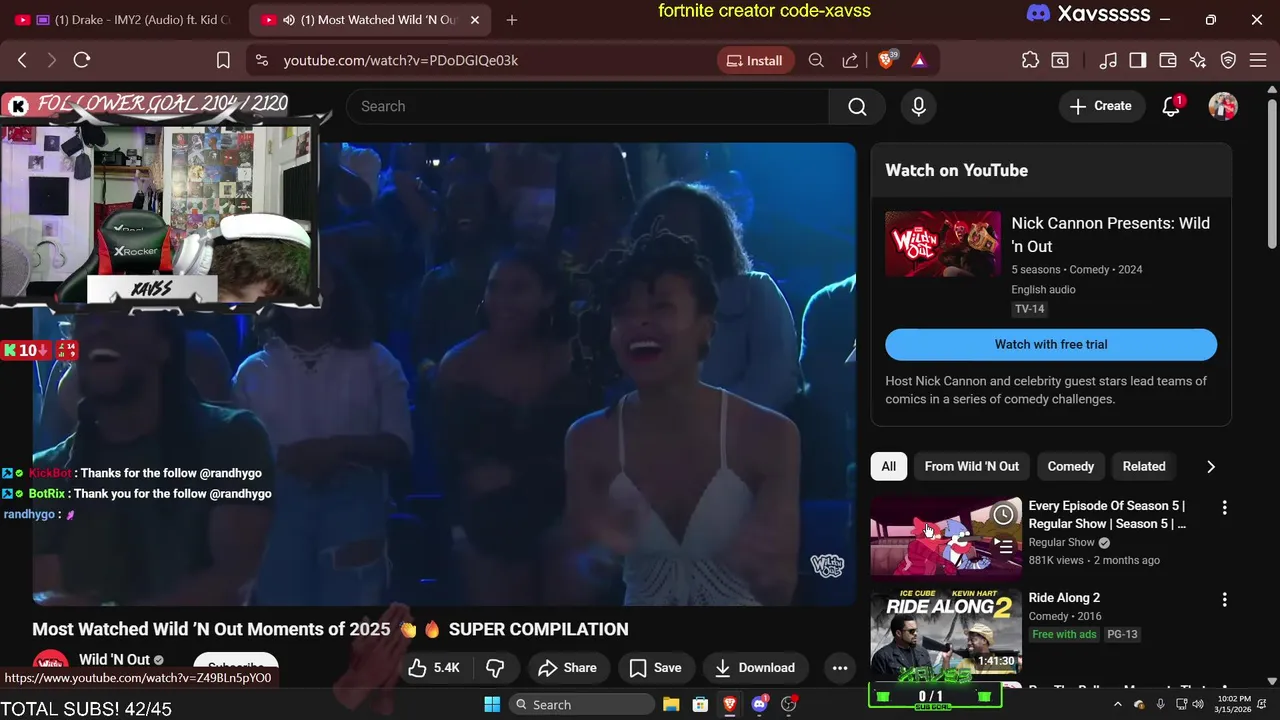The width and height of the screenshot is (1280, 720).
Task: Open the Create button menu
Action: [x=1101, y=106]
